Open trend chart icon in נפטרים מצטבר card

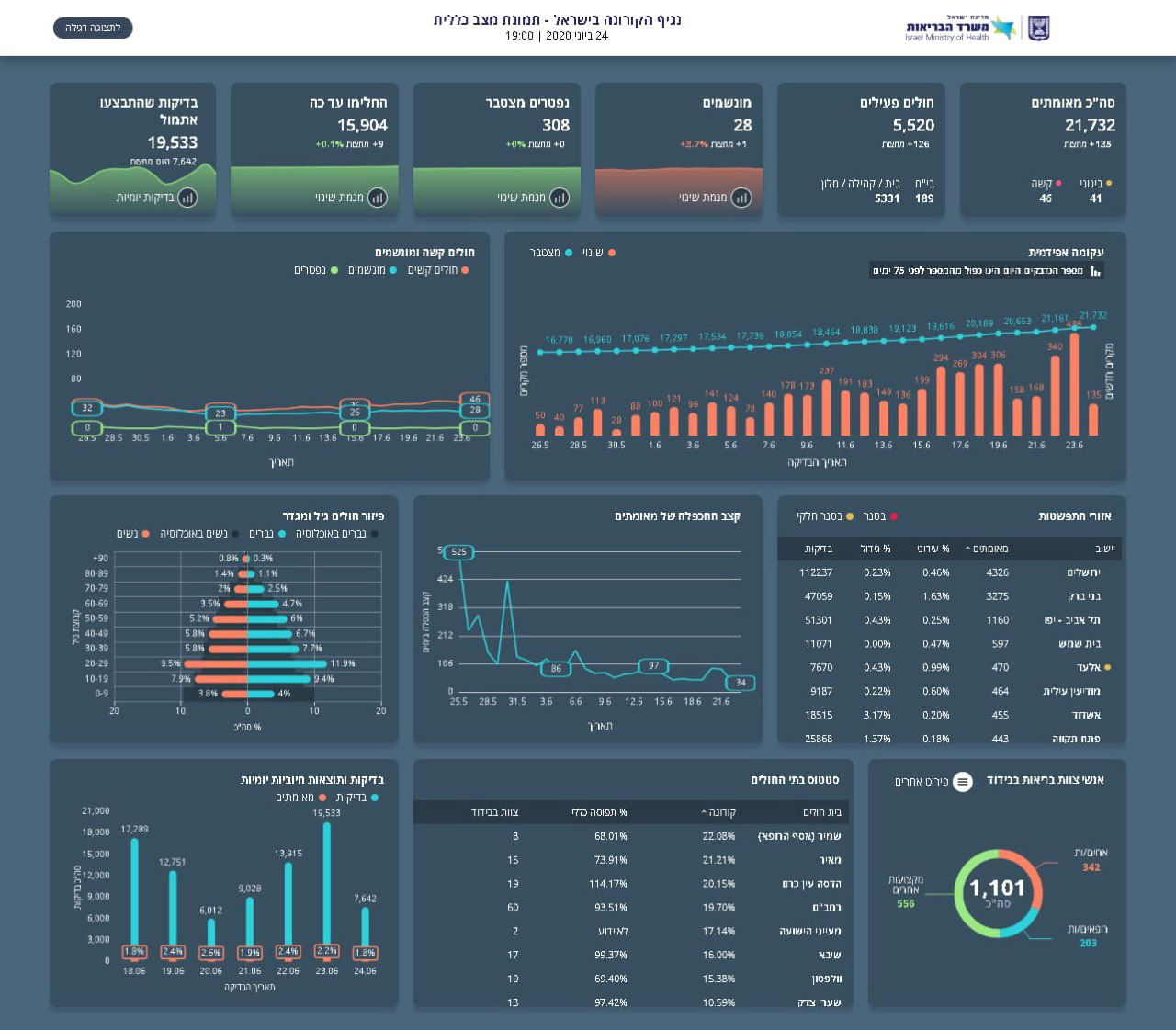(x=559, y=198)
